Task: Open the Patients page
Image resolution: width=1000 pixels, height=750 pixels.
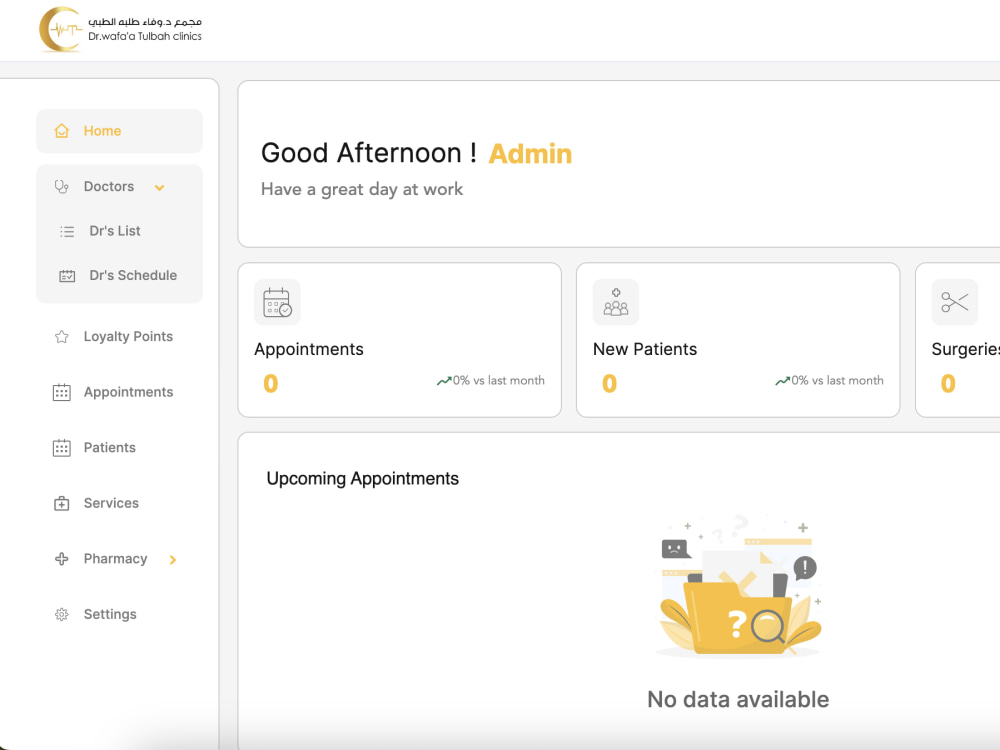Action: point(110,448)
